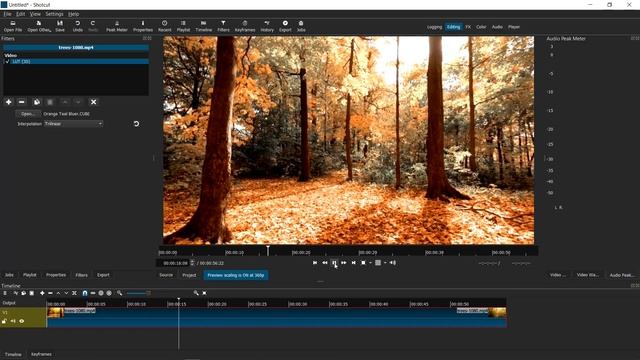Add a new filter with the plus button
The width and height of the screenshot is (640, 360).
[x=9, y=102]
